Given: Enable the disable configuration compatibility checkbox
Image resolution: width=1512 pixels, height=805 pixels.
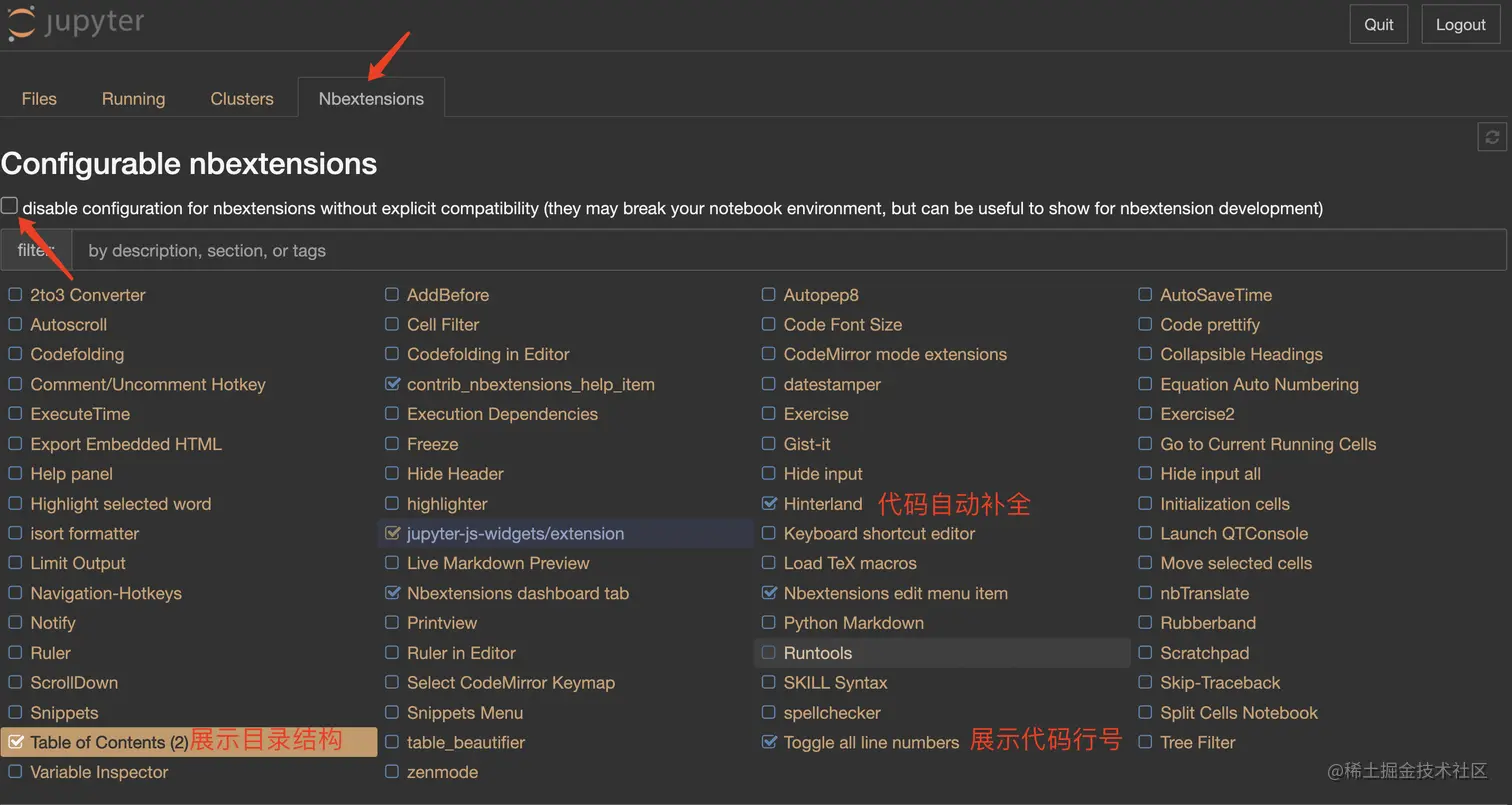Looking at the screenshot, I should click(x=9, y=206).
